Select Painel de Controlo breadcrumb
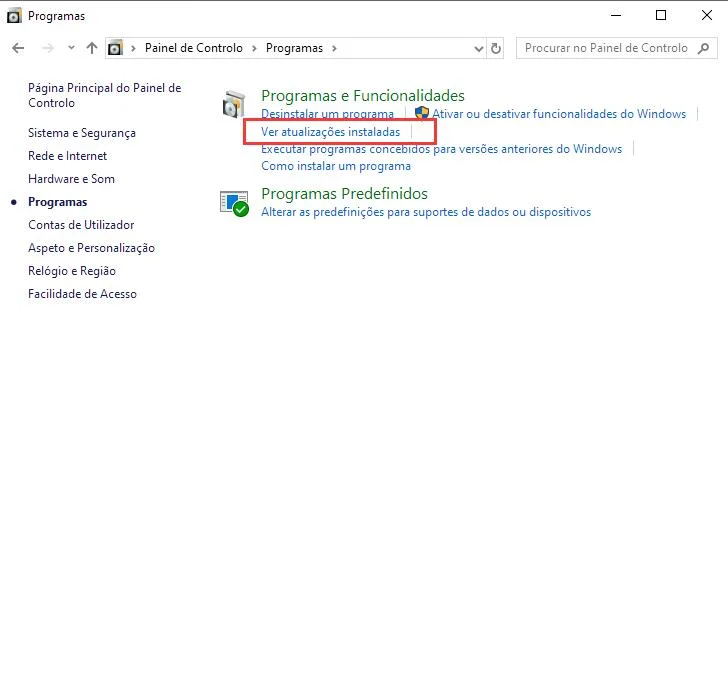Screen dimensions: 728x692 click(194, 48)
